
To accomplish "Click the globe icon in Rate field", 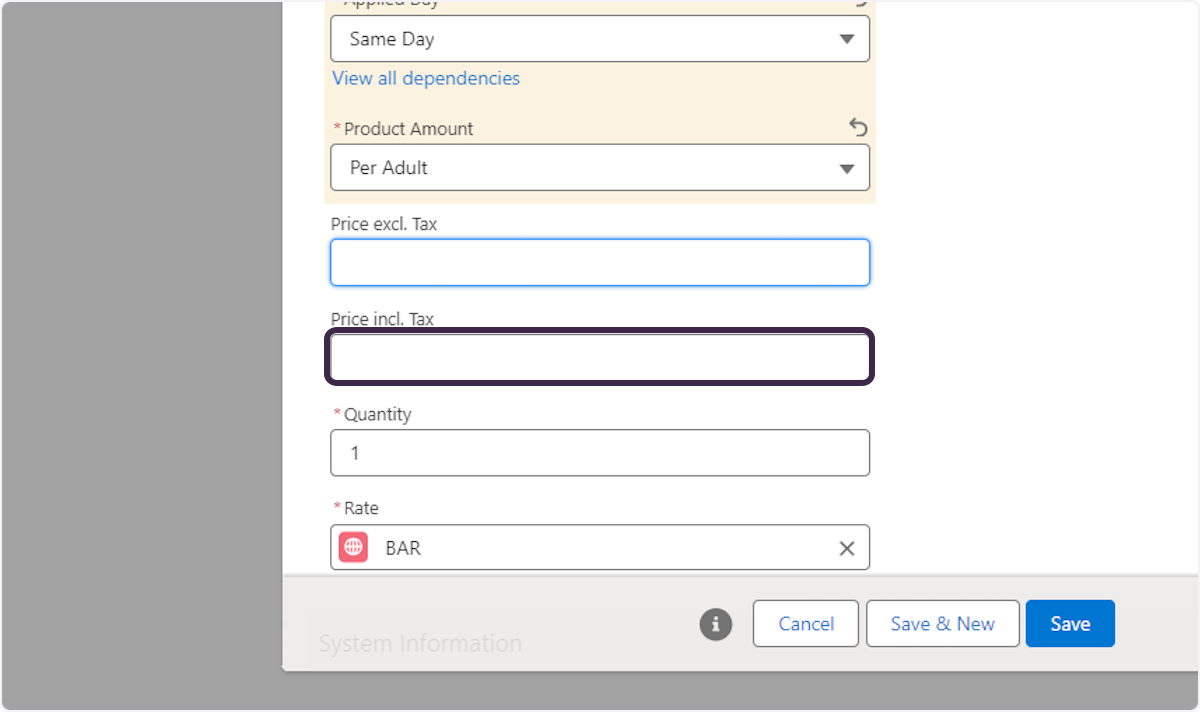I will click(x=353, y=548).
